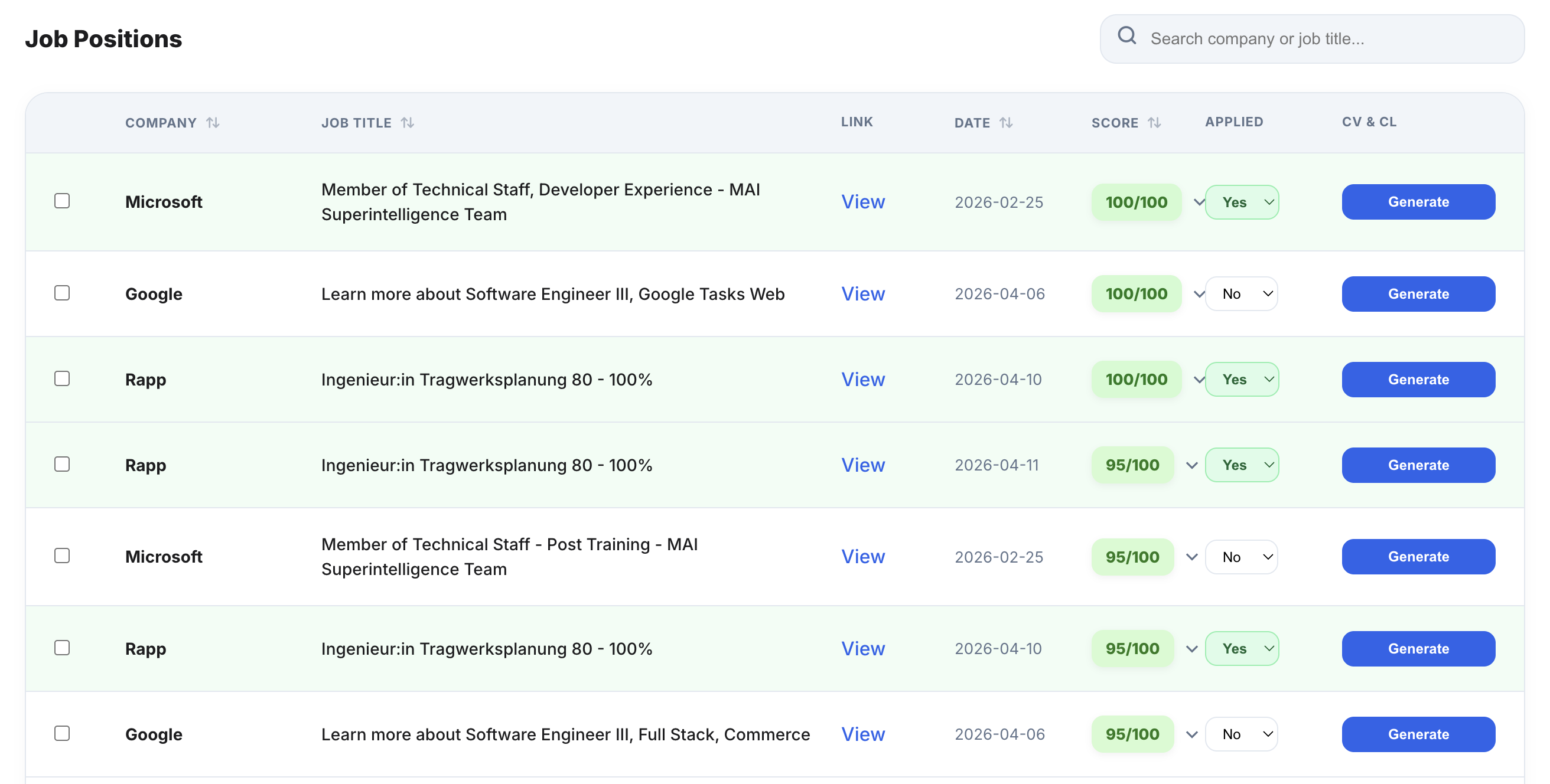Image resolution: width=1550 pixels, height=784 pixels.
Task: Check the Rapp row scored 100/100
Action: pos(62,378)
